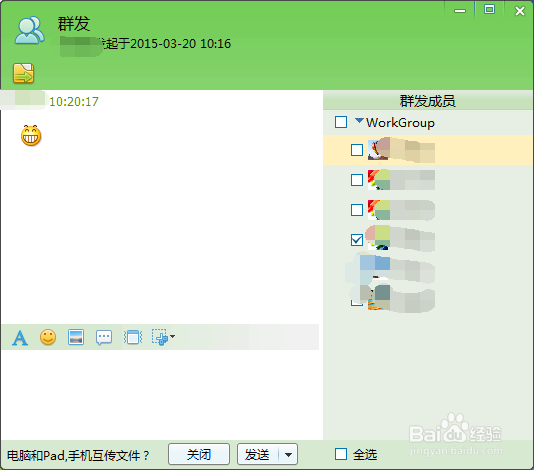Click the grinning emoji in chat
The image size is (534, 470).
click(x=31, y=136)
